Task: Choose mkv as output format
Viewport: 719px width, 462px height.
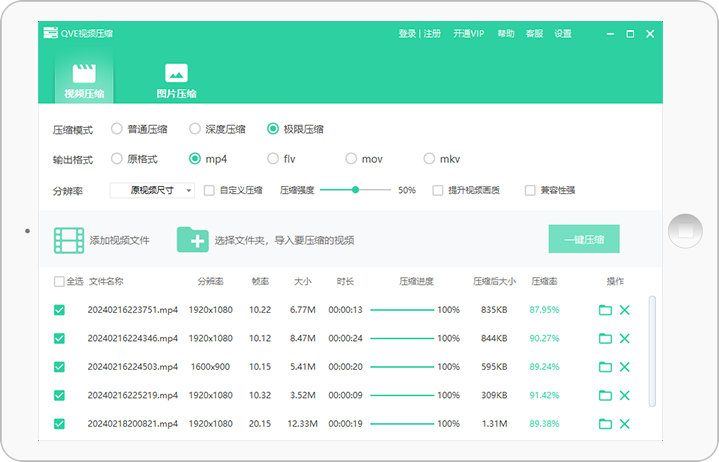Action: tap(430, 158)
